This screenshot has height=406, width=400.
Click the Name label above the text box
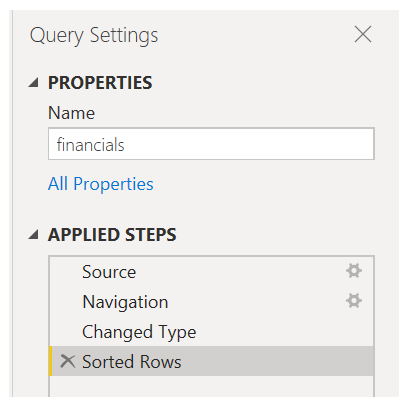tap(71, 113)
